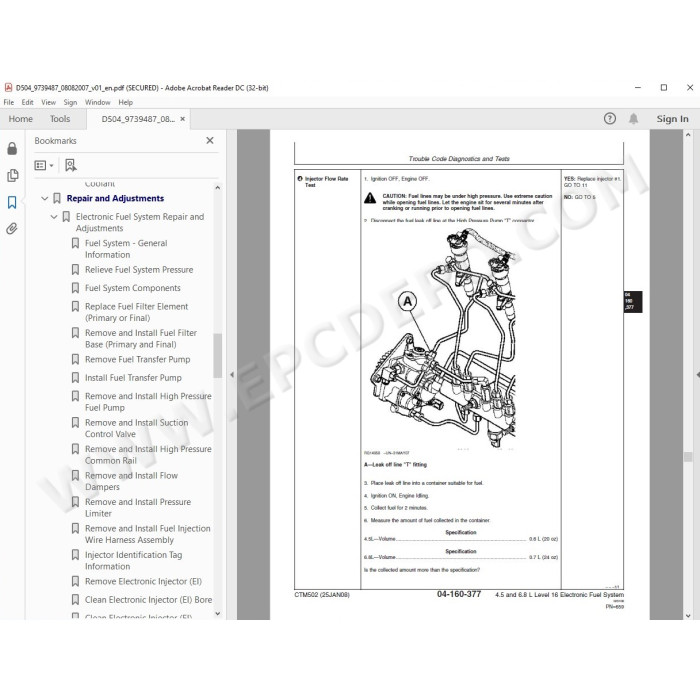Image resolution: width=700 pixels, height=700 pixels.
Task: Close the Bookmarks panel
Action: click(210, 141)
